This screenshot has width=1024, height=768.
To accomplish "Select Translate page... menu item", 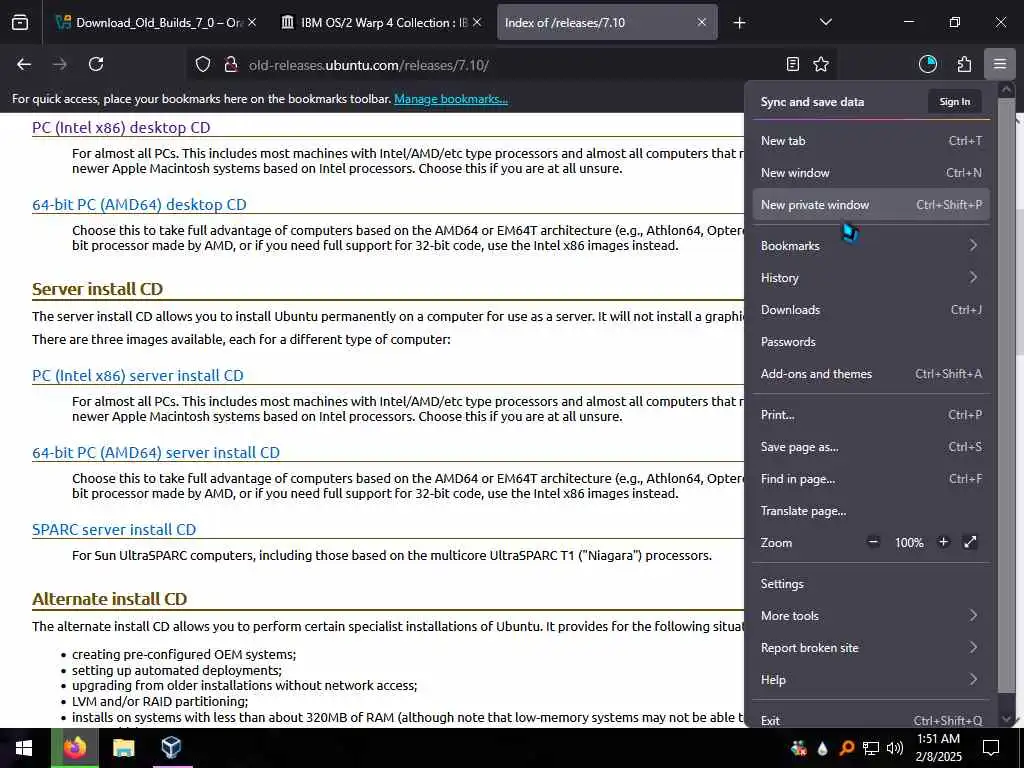I will 871,511.
